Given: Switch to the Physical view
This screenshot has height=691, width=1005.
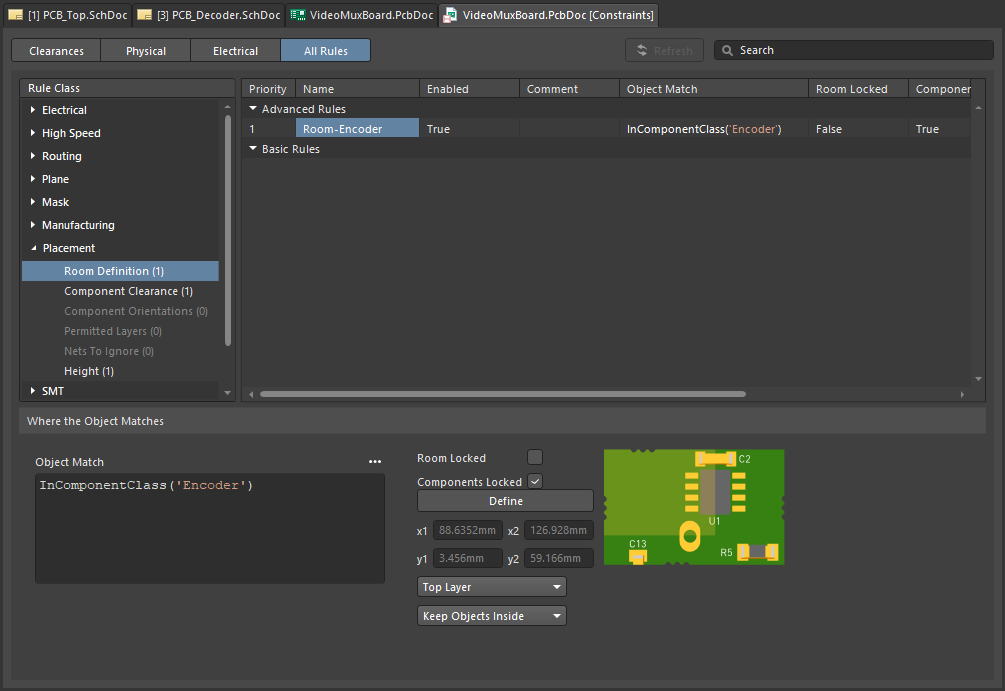Looking at the screenshot, I should [x=145, y=51].
